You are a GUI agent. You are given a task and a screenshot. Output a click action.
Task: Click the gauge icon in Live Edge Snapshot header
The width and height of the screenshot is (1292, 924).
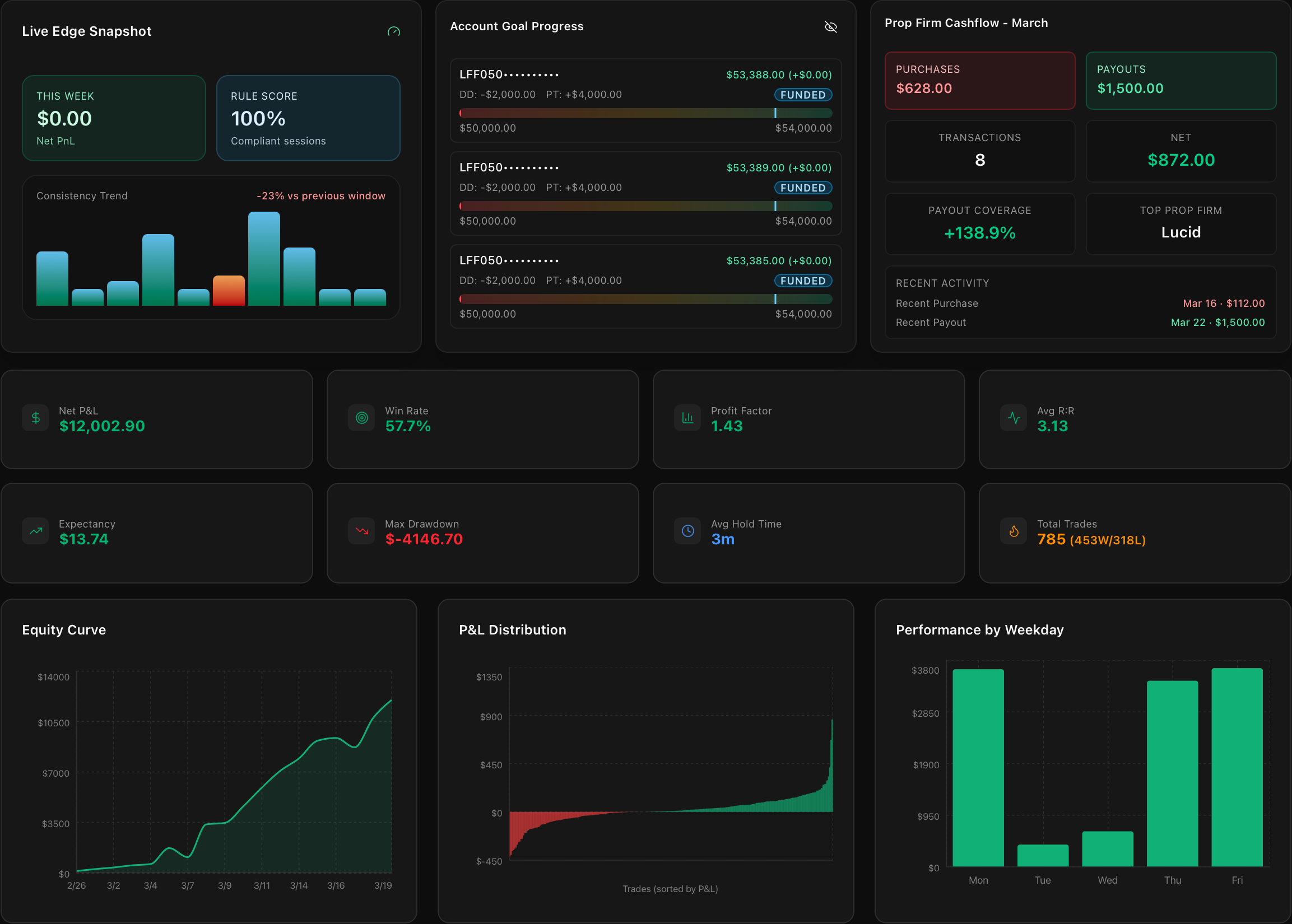click(x=394, y=32)
